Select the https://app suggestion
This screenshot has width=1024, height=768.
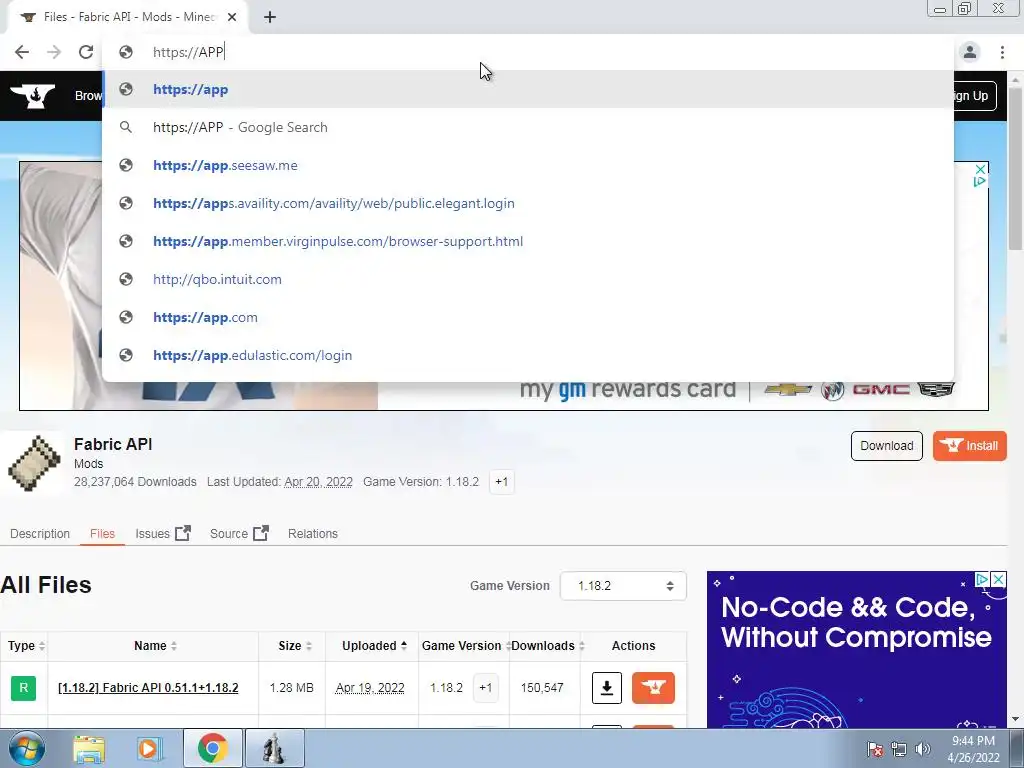pos(528,89)
